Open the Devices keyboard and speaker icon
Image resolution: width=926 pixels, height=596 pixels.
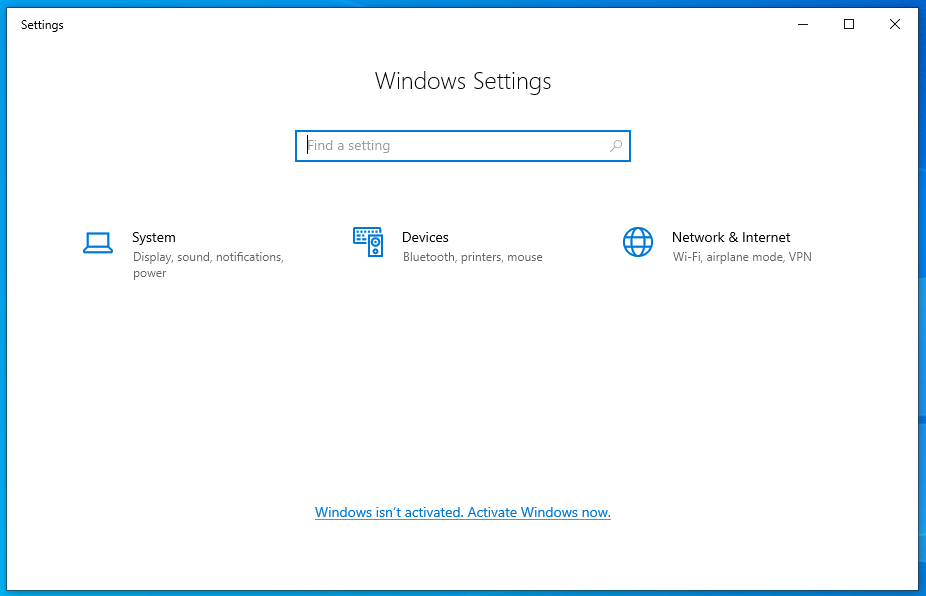pos(368,242)
